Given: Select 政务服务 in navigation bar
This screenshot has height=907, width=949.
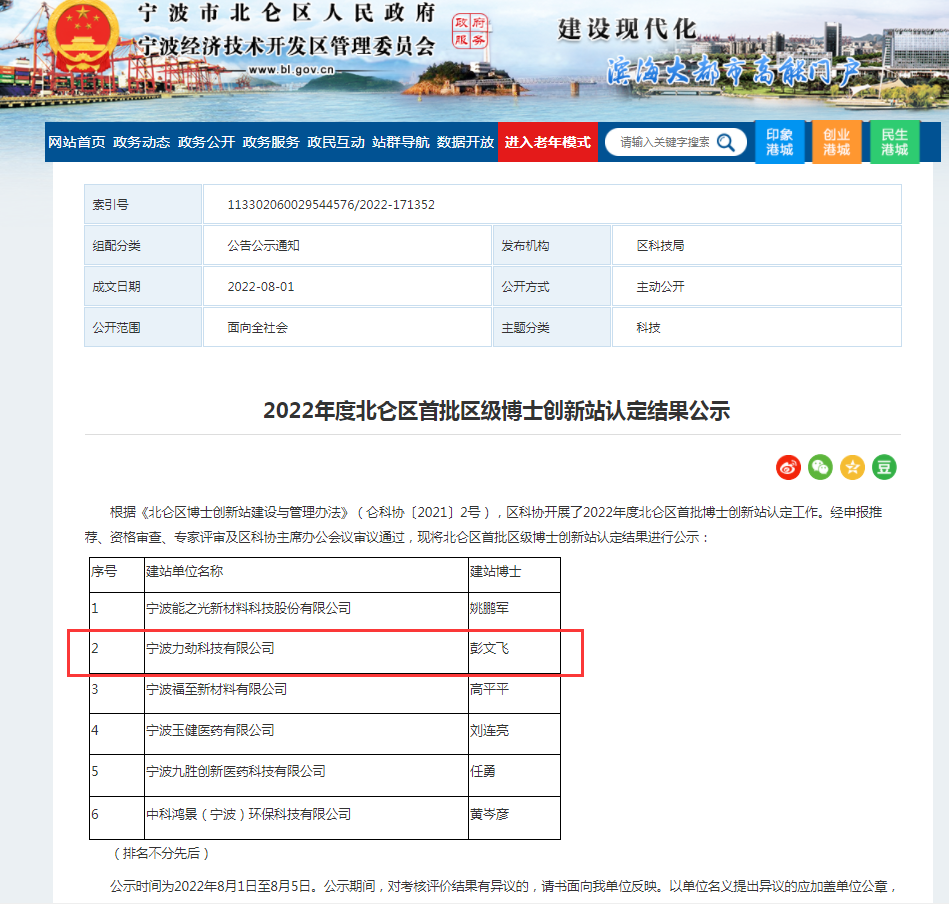Looking at the screenshot, I should 271,142.
